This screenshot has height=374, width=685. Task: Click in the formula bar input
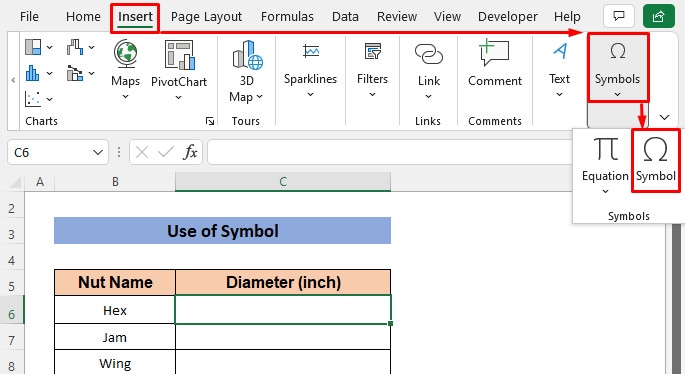point(390,152)
